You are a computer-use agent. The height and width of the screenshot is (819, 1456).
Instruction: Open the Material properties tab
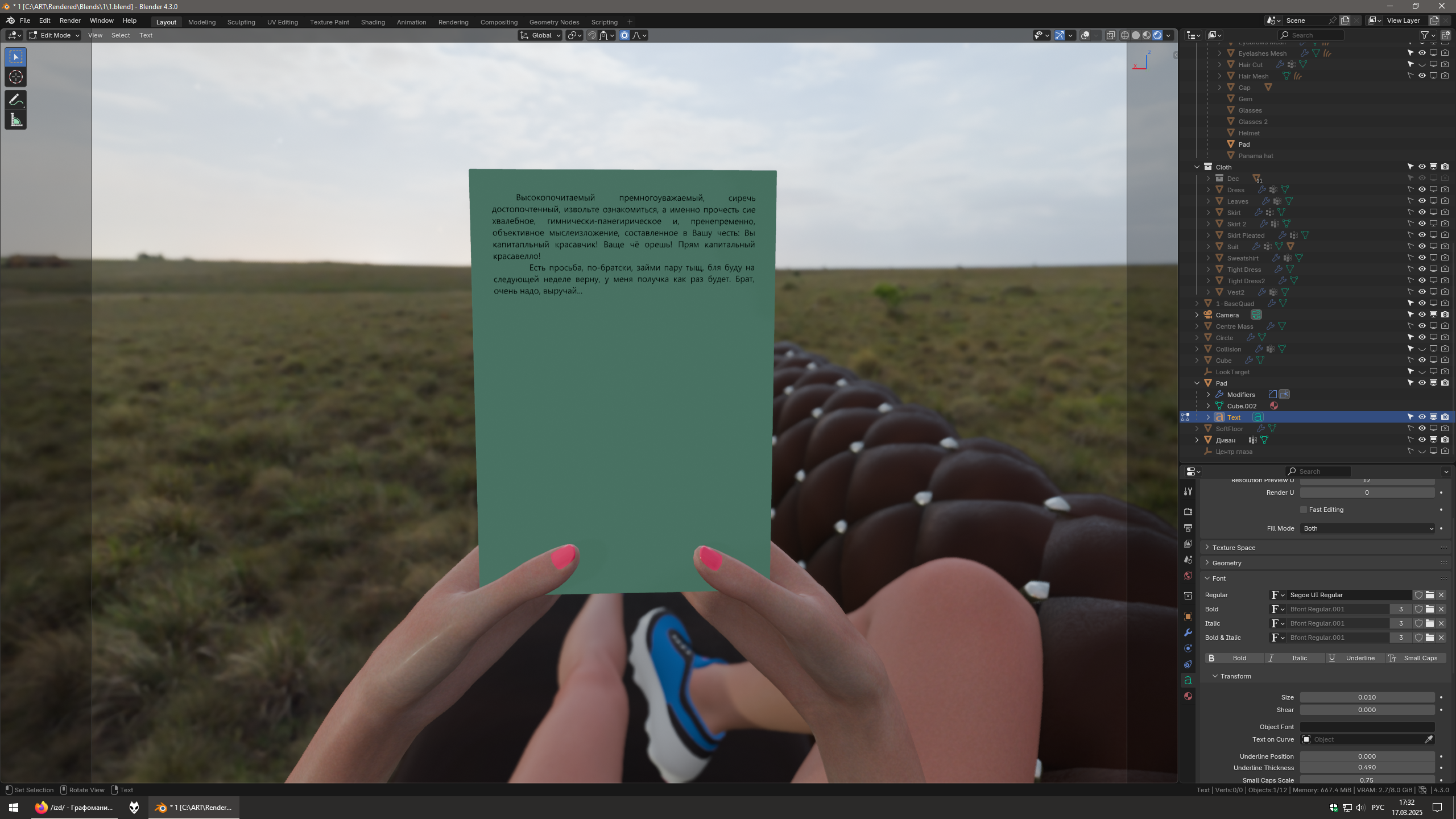click(x=1188, y=696)
